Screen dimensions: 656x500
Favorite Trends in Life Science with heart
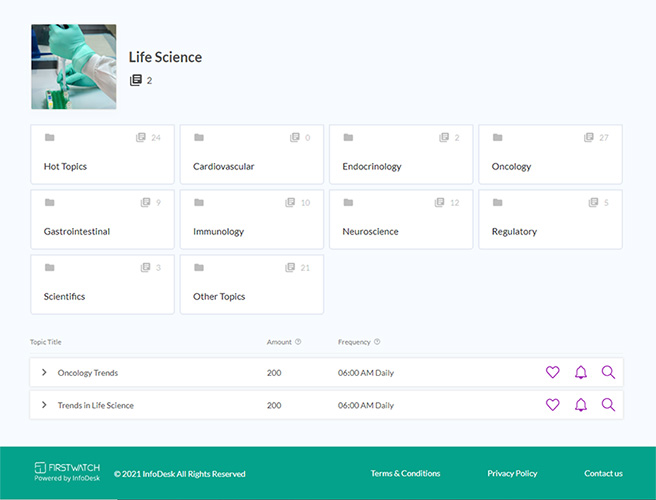pos(552,405)
